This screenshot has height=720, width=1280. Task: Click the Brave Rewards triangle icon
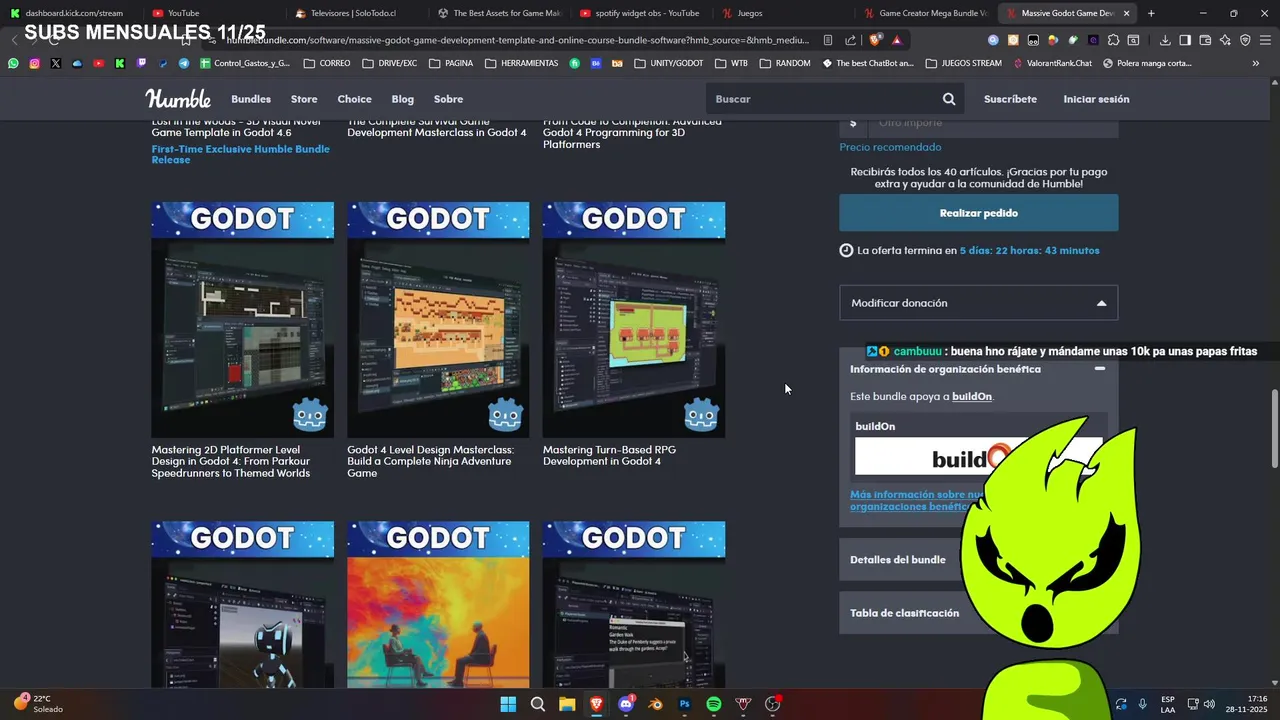tap(897, 40)
